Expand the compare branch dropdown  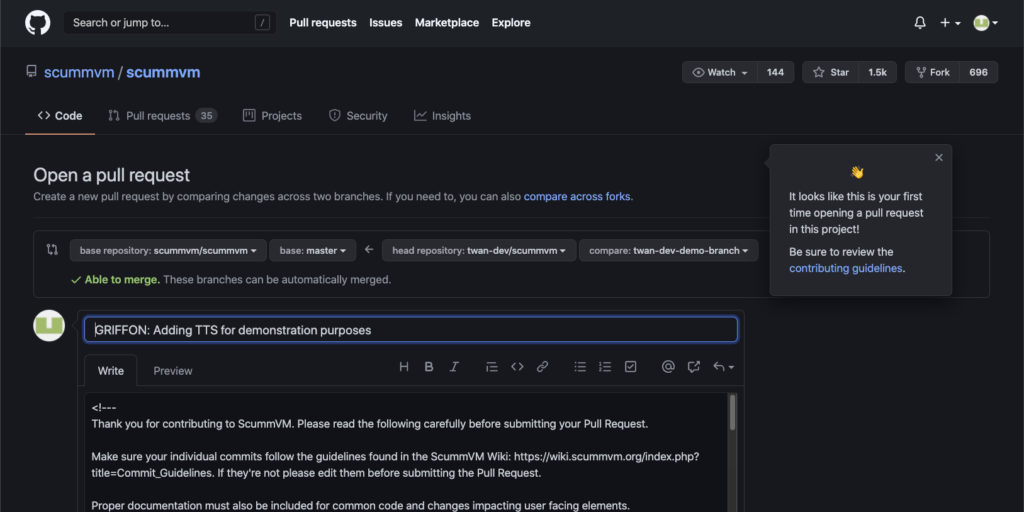click(x=668, y=250)
